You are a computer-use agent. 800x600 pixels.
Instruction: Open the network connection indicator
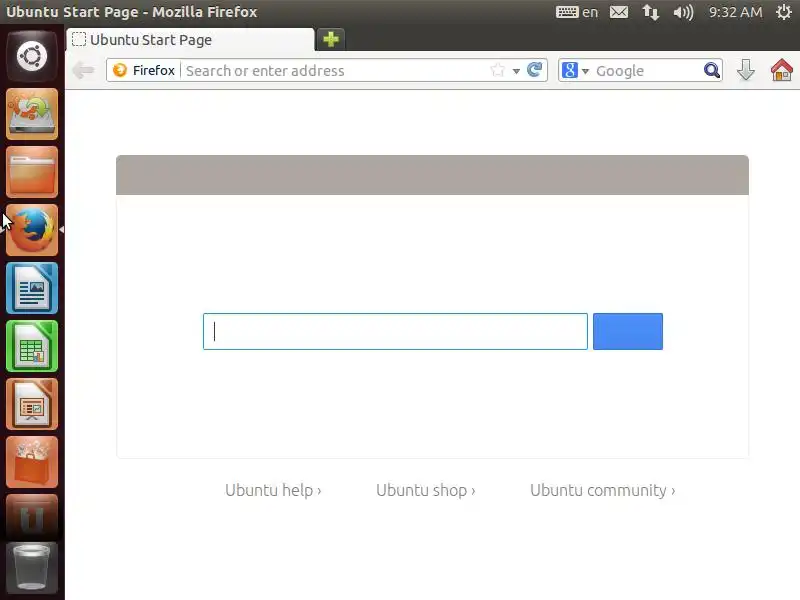pos(651,12)
